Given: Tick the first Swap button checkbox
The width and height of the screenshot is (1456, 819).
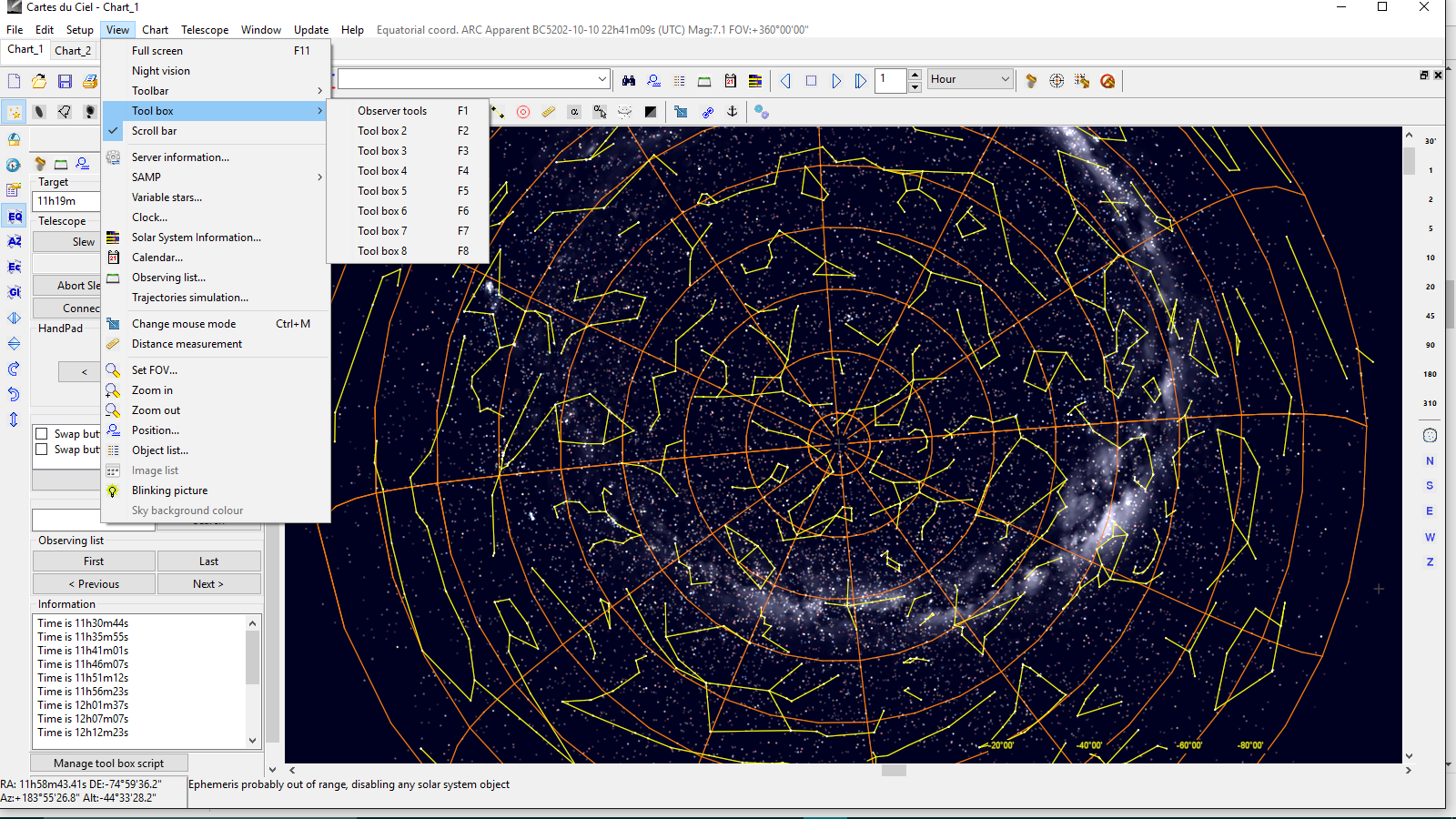Looking at the screenshot, I should [x=42, y=433].
